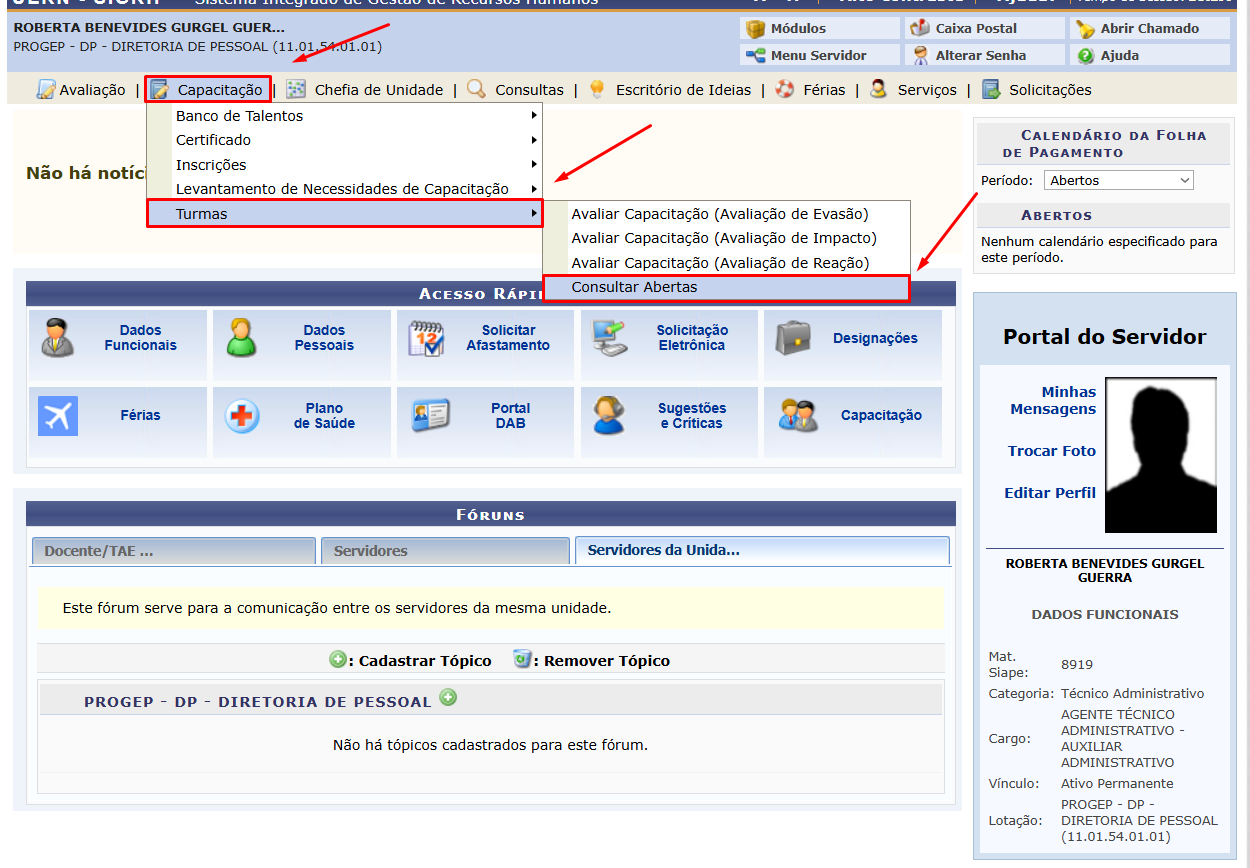Click the Plano de Saúde cross icon
Image resolution: width=1250 pixels, height=868 pixels.
pyautogui.click(x=242, y=416)
